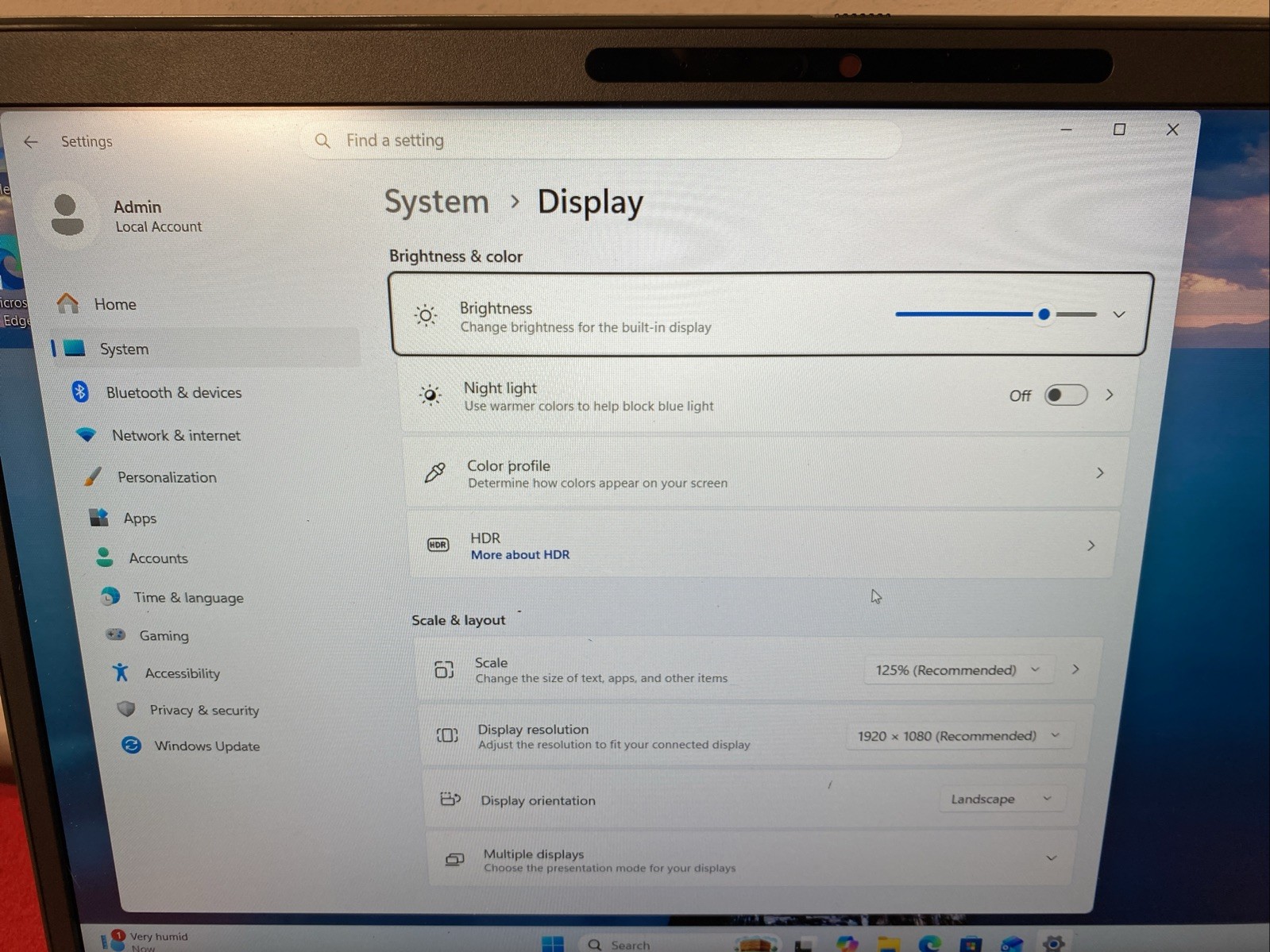The width and height of the screenshot is (1270, 952).
Task: Select Windows Update in the sidebar
Action: point(207,746)
